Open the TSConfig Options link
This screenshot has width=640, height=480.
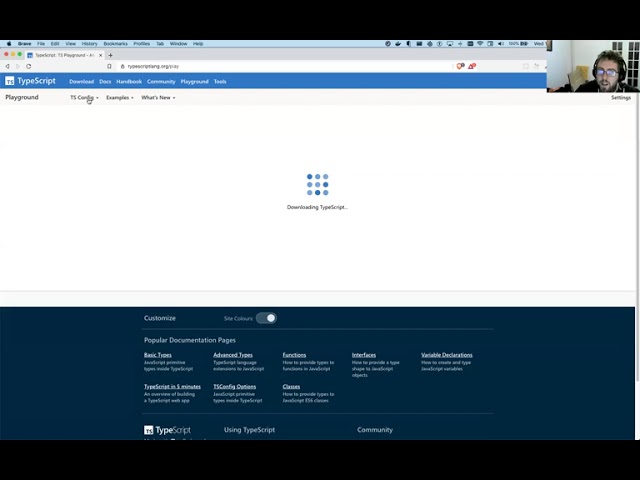tap(234, 387)
